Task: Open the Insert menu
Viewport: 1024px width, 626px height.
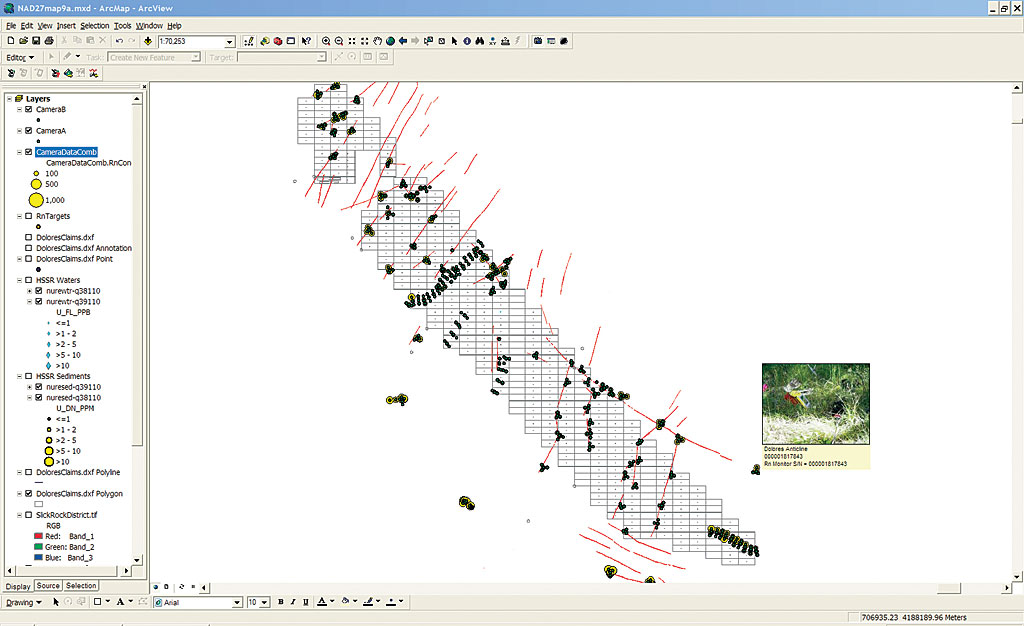Action: point(66,26)
